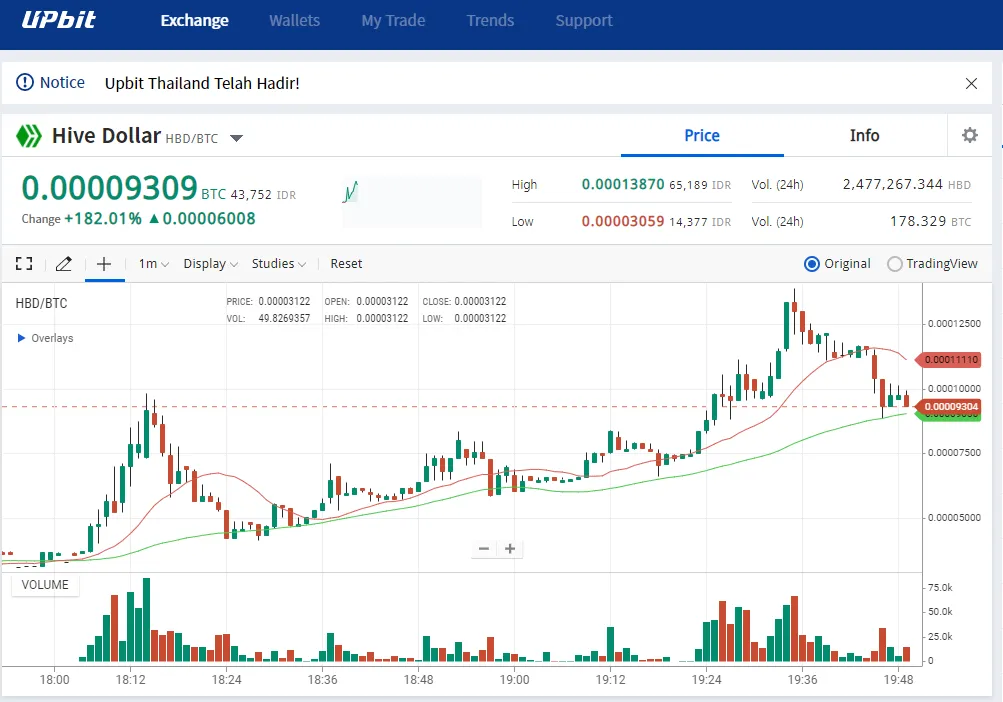Switch to the Info tab
1003x702 pixels.
point(864,136)
